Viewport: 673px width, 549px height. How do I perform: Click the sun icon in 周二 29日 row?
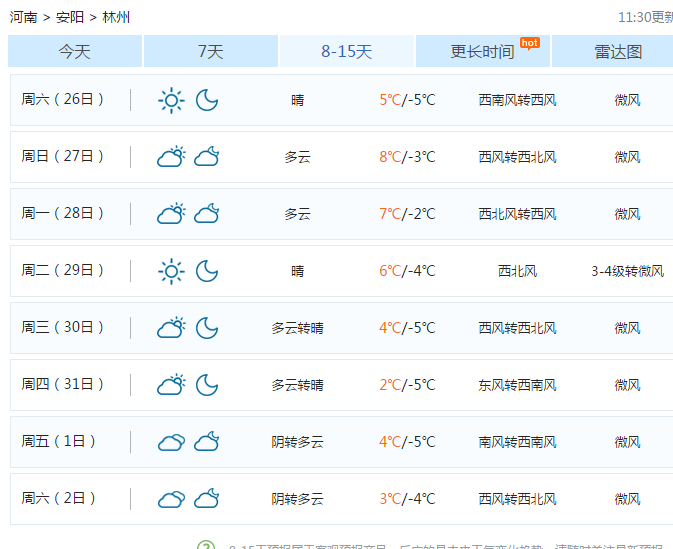pyautogui.click(x=171, y=271)
